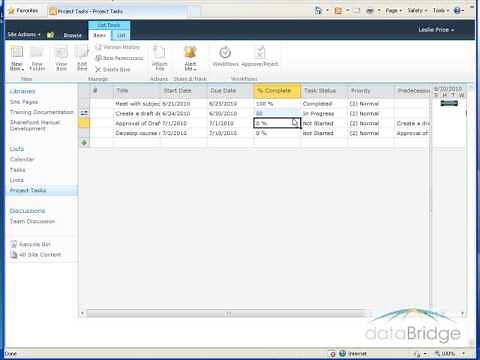Click the % Complete column header
The width and height of the screenshot is (480, 360).
(277, 91)
